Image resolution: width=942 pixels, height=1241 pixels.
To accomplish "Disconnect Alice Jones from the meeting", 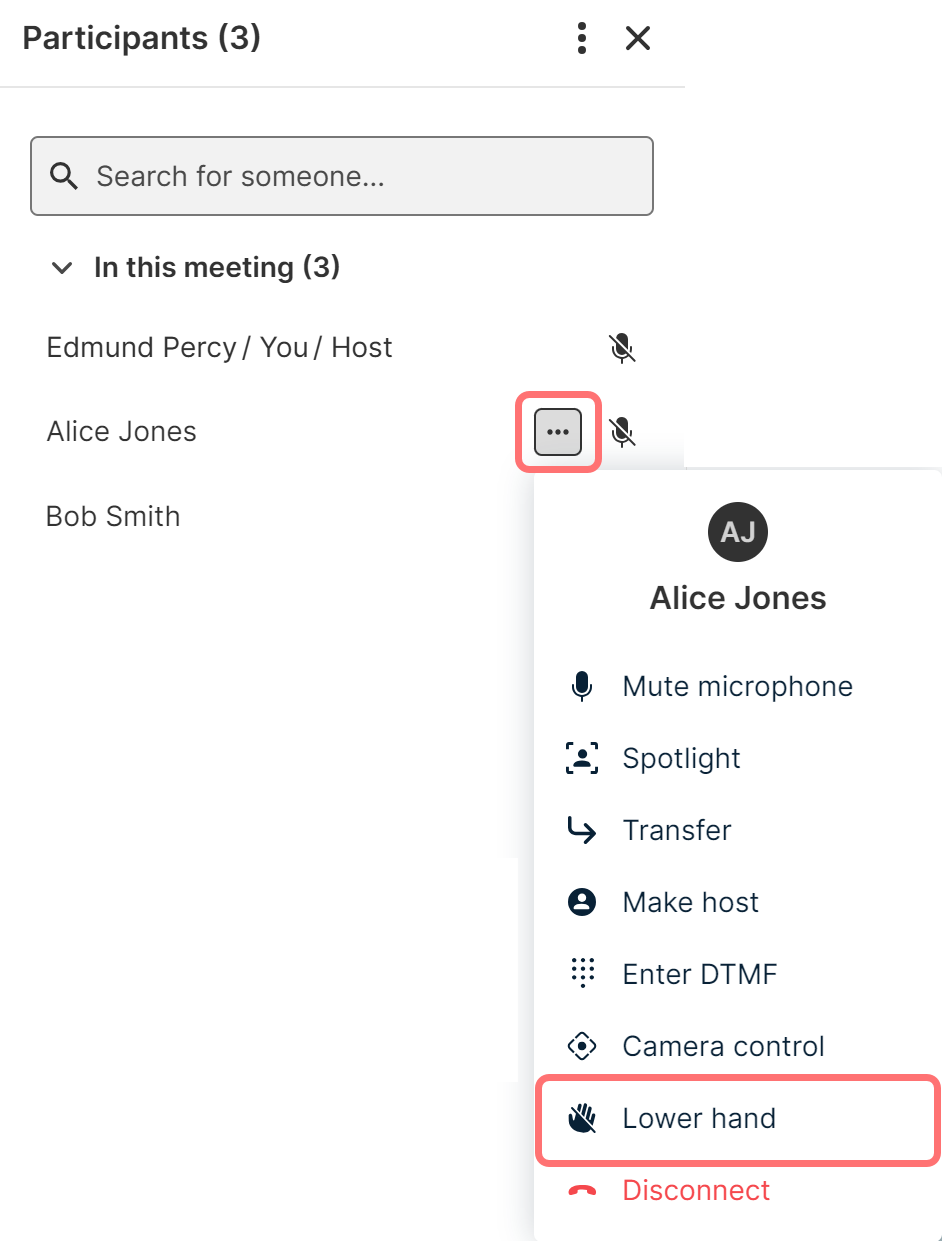I will [696, 1191].
